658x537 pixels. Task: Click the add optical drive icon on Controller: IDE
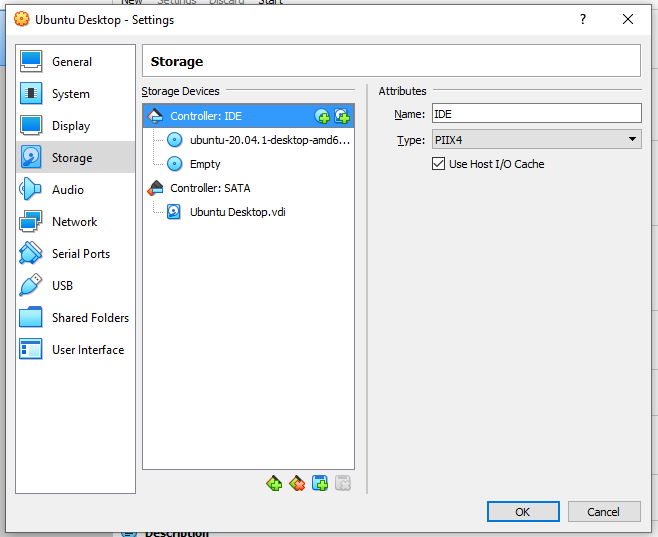coord(322,116)
